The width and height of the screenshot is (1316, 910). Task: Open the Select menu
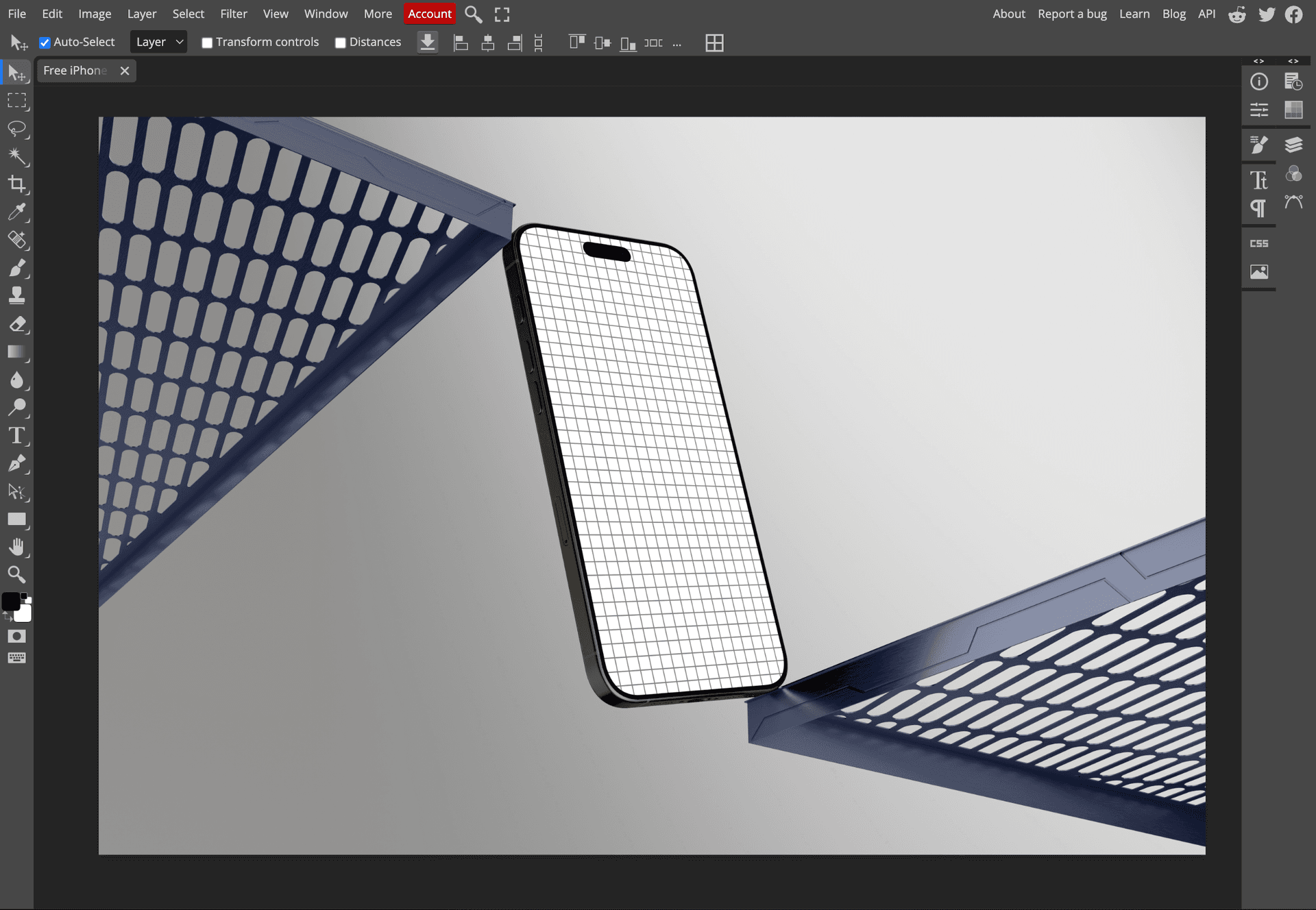[x=188, y=14]
